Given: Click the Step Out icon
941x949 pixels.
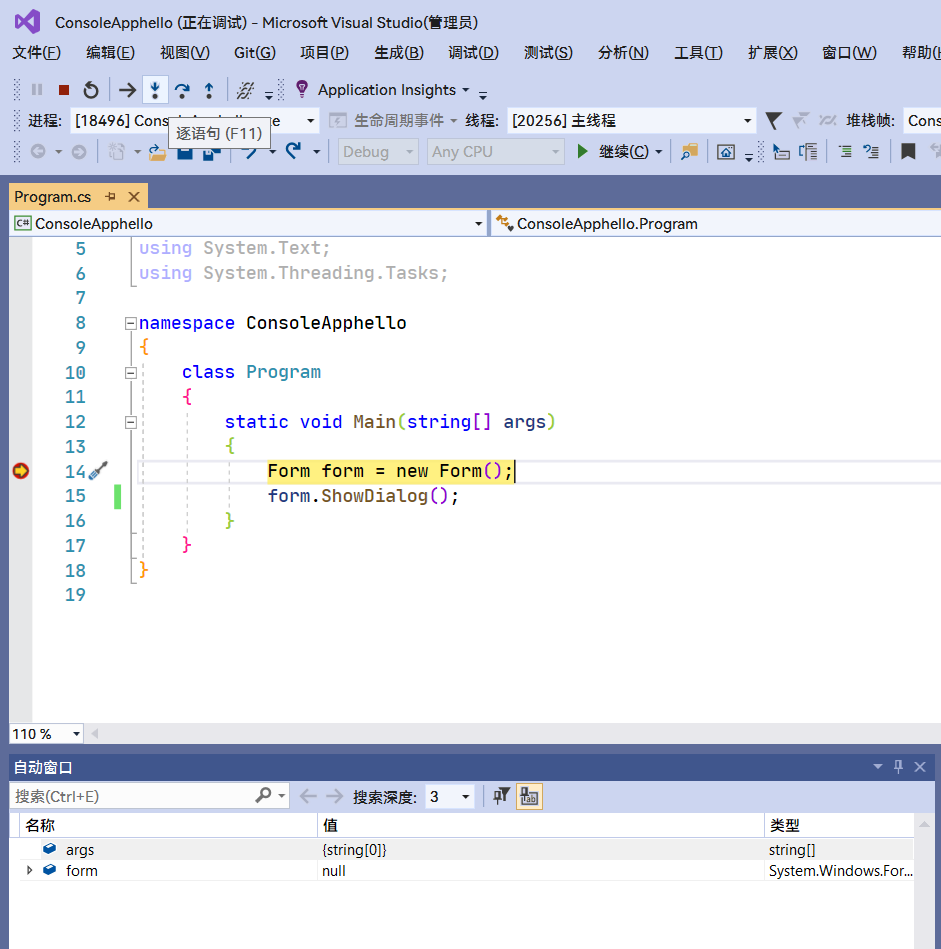Looking at the screenshot, I should pyautogui.click(x=209, y=90).
